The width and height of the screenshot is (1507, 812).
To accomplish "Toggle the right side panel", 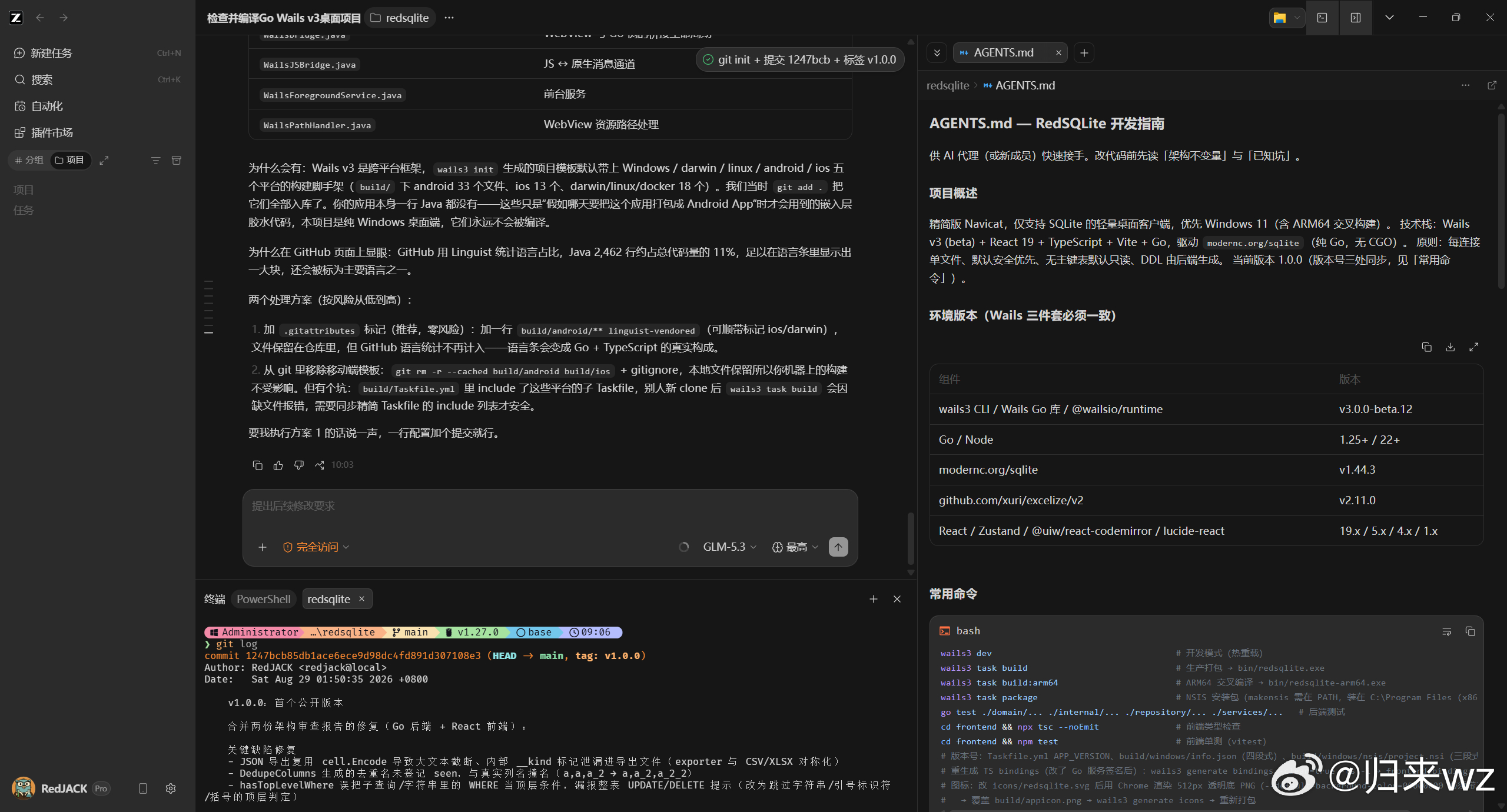I will pos(1356,18).
